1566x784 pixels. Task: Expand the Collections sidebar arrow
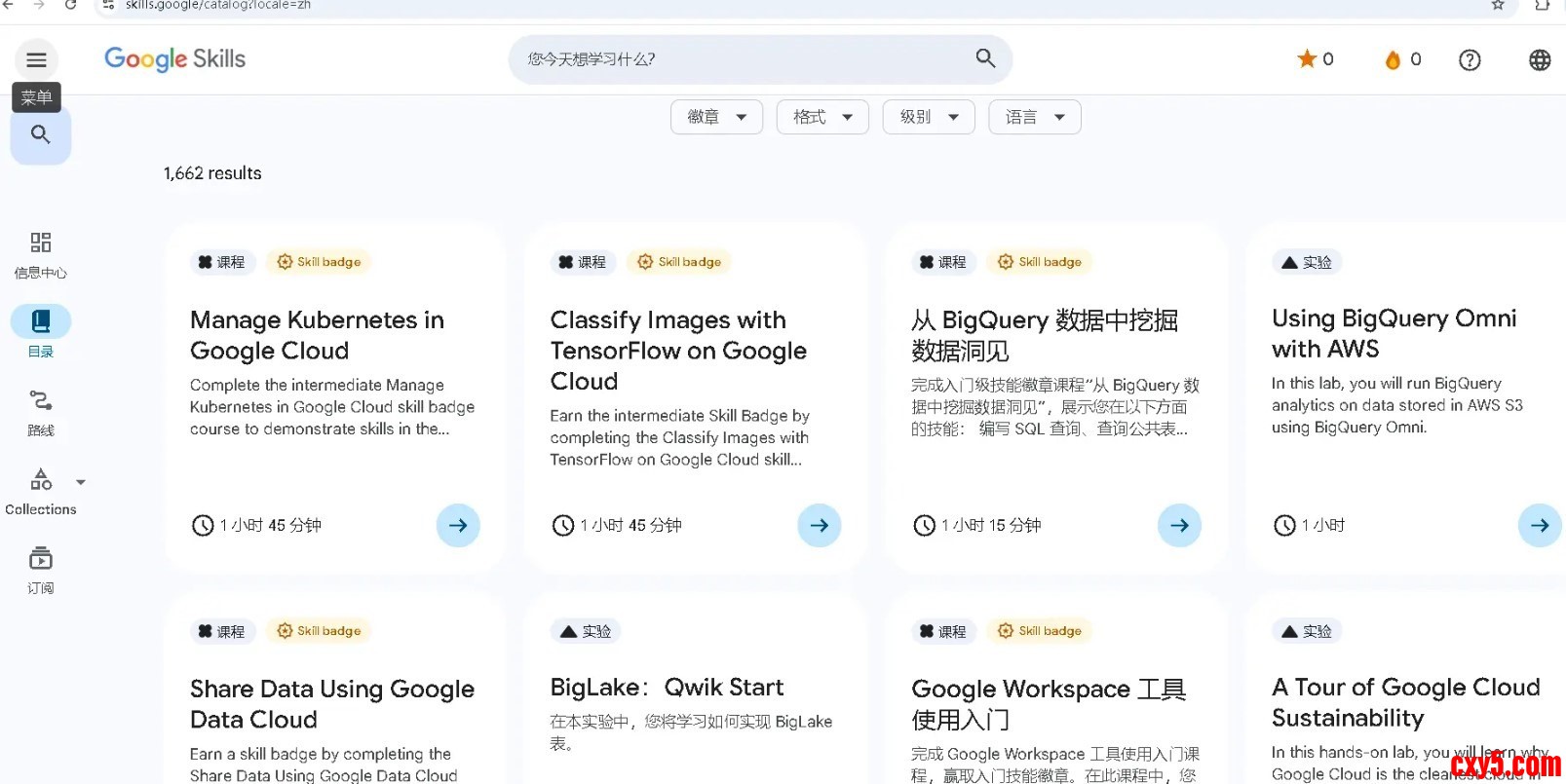(81, 482)
